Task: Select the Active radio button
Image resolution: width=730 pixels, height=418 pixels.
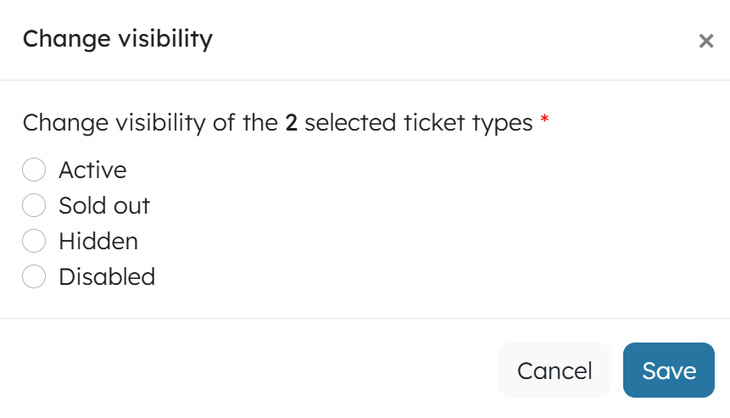Action: click(x=34, y=170)
